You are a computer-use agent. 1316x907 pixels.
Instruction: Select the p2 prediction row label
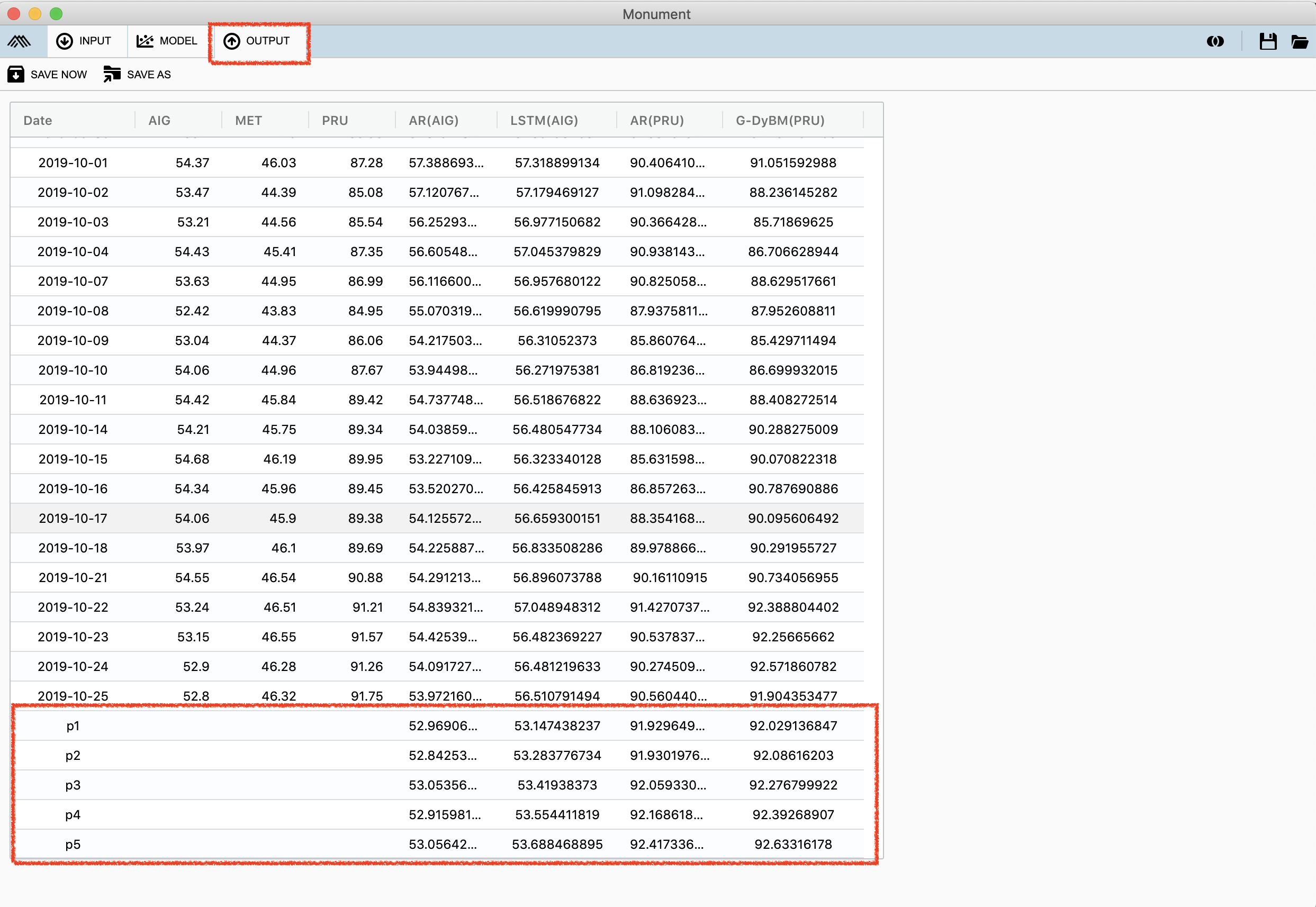pyautogui.click(x=73, y=755)
